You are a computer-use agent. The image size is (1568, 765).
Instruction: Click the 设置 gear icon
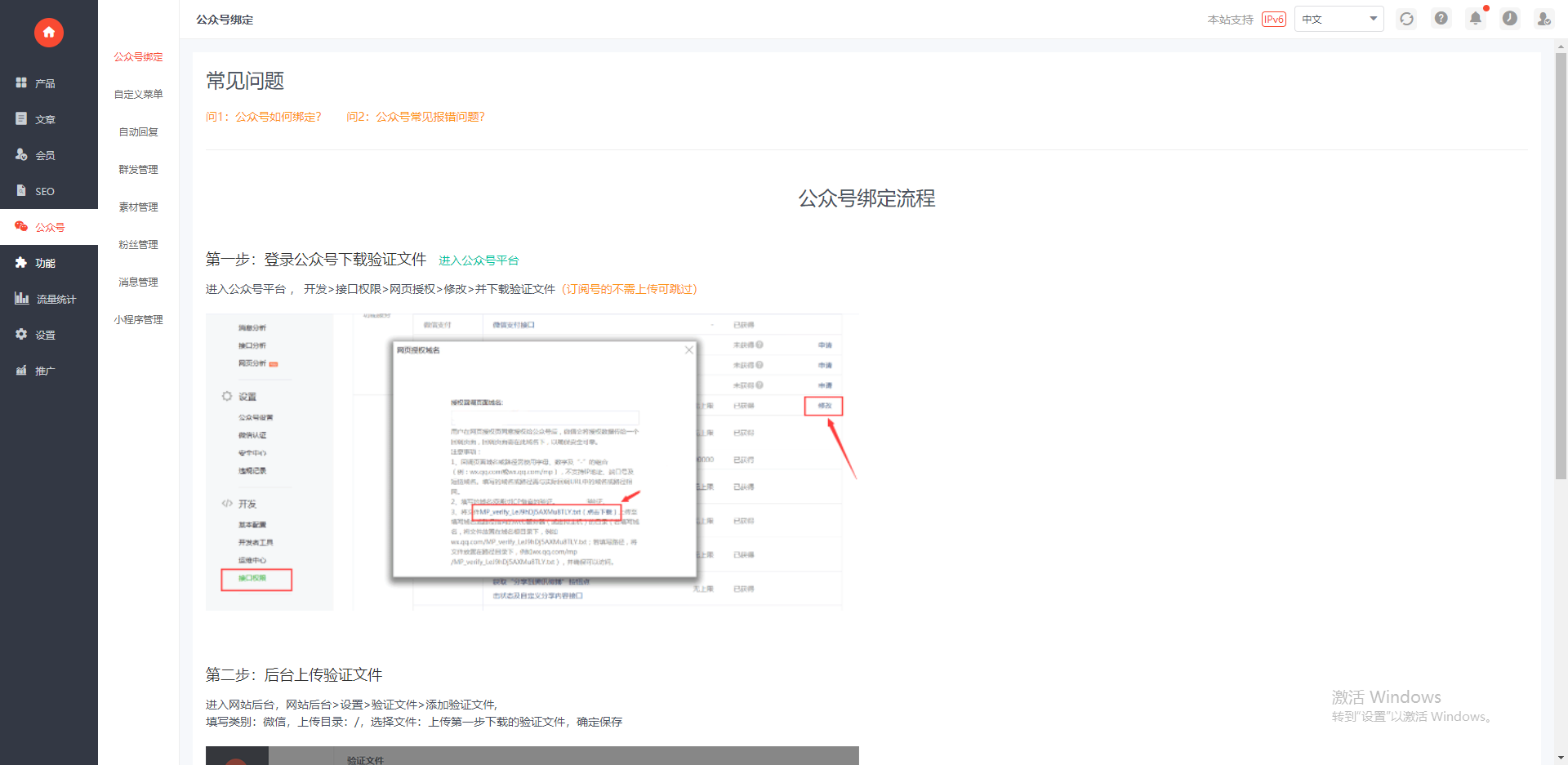pyautogui.click(x=21, y=334)
